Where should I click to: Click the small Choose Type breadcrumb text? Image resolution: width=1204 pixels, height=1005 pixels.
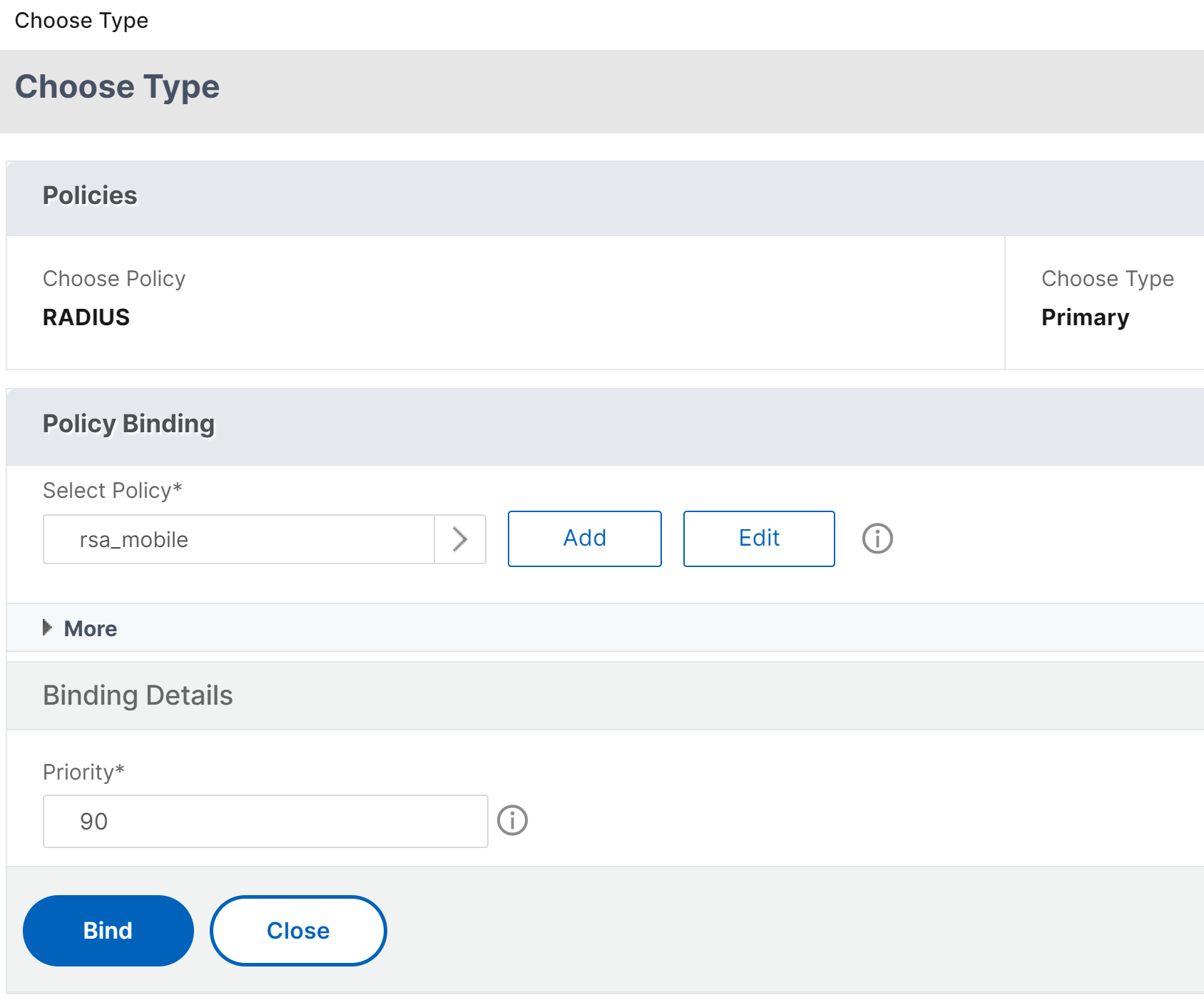click(x=81, y=21)
